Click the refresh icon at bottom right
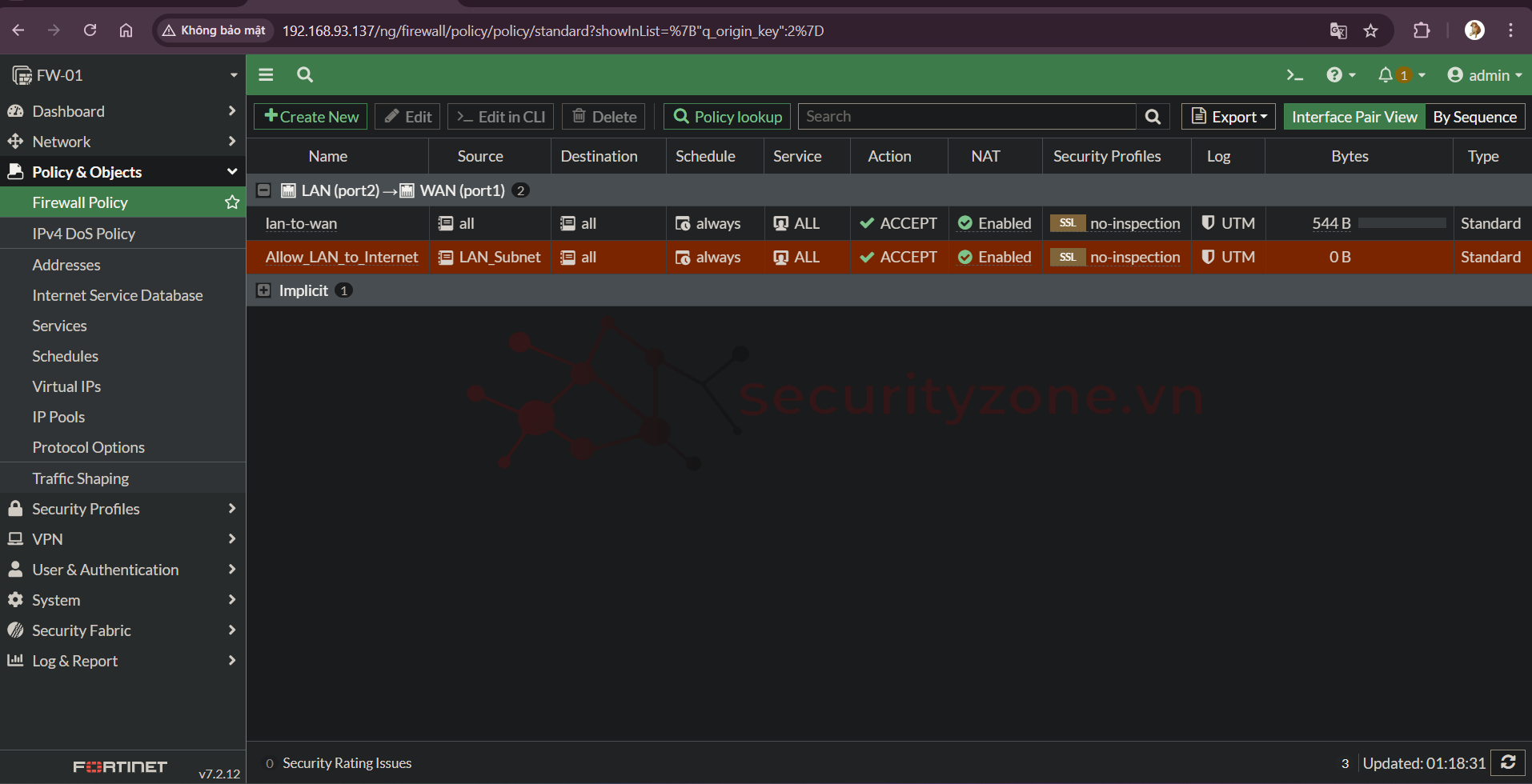Image resolution: width=1532 pixels, height=784 pixels. pos(1508,762)
